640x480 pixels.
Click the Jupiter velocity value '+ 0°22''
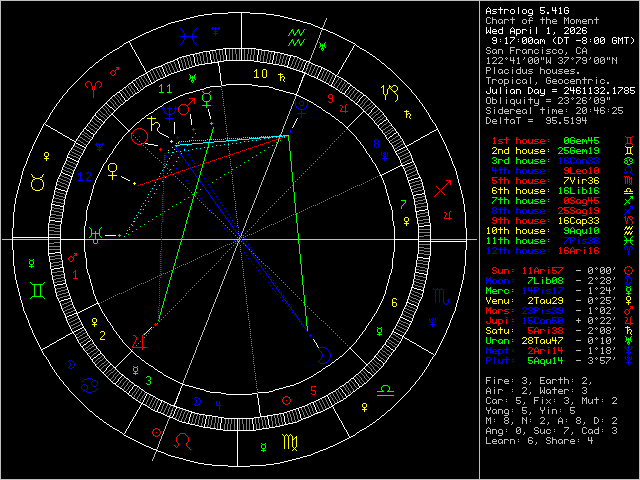(596, 320)
